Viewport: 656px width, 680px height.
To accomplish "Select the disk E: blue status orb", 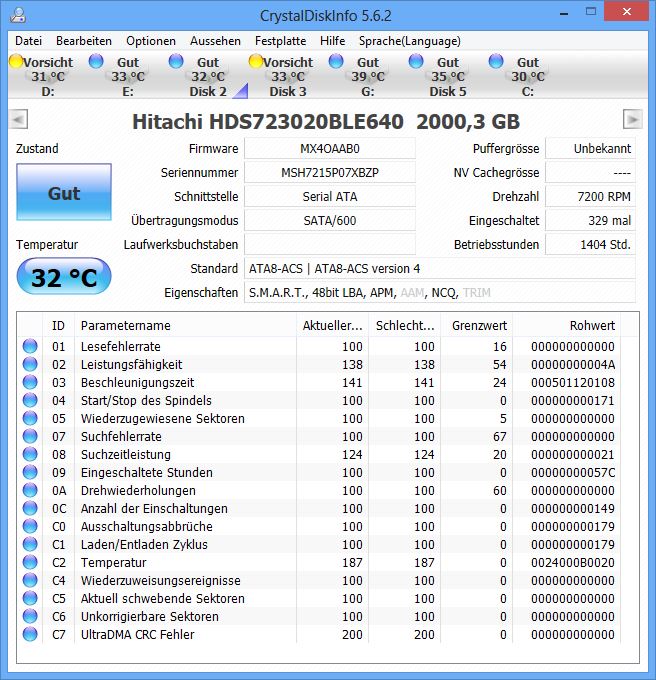I will click(96, 62).
